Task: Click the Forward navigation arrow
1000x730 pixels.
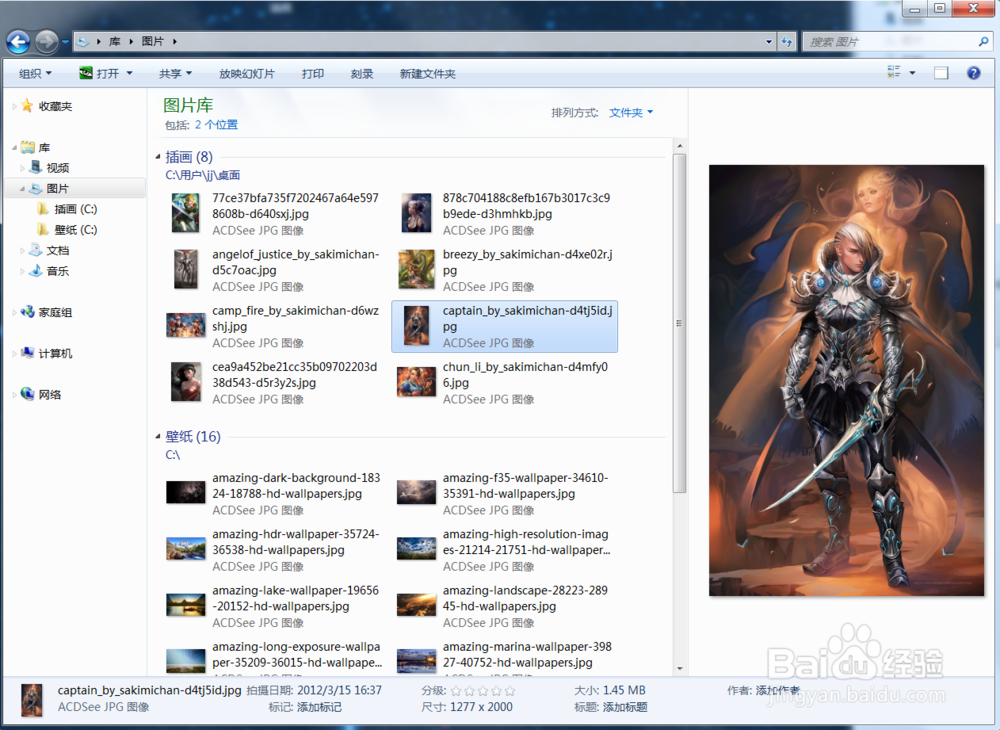Action: tap(47, 42)
